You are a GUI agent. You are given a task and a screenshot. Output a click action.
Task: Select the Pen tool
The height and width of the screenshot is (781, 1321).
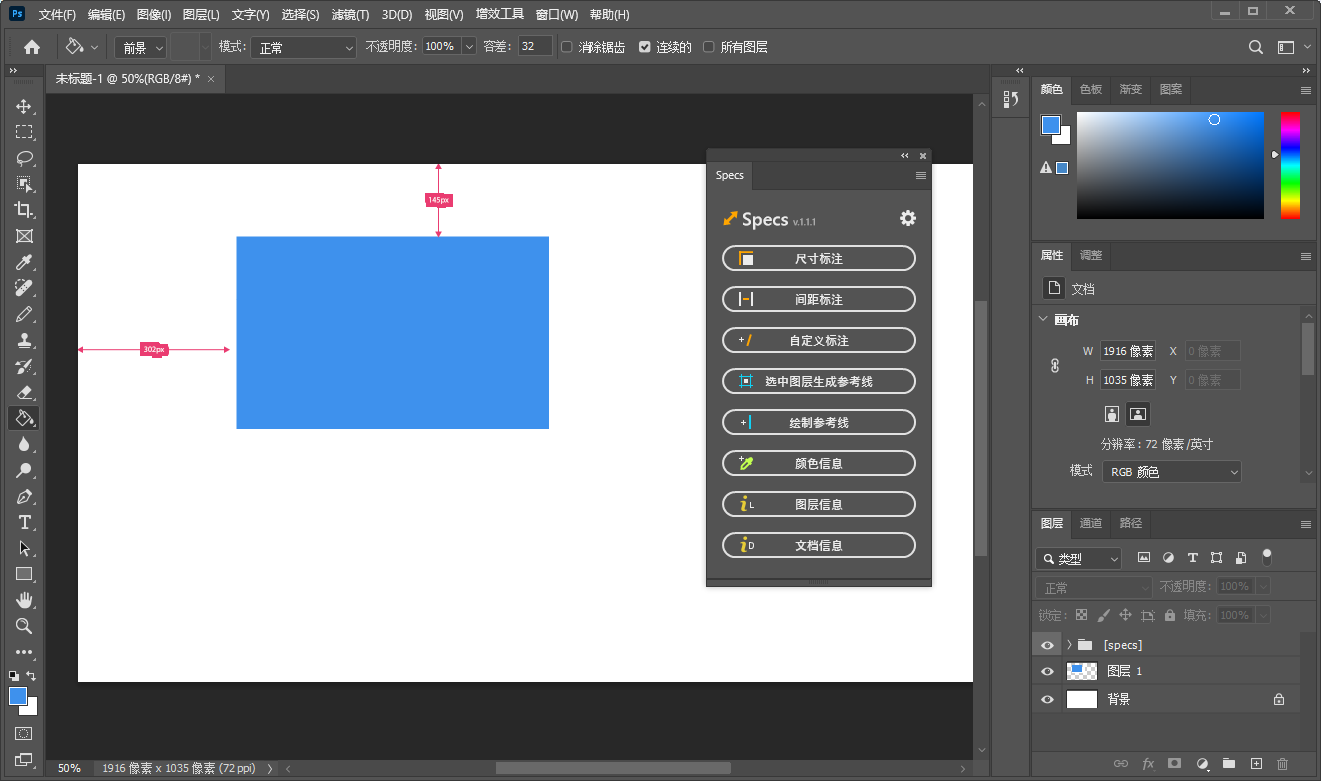pos(24,496)
